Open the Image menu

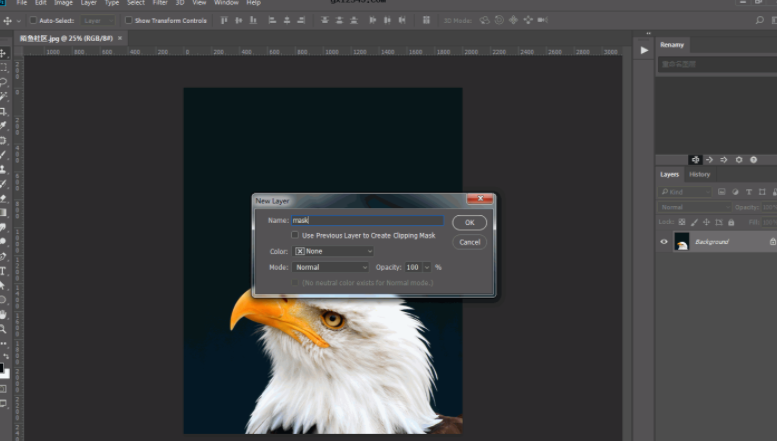63,2
